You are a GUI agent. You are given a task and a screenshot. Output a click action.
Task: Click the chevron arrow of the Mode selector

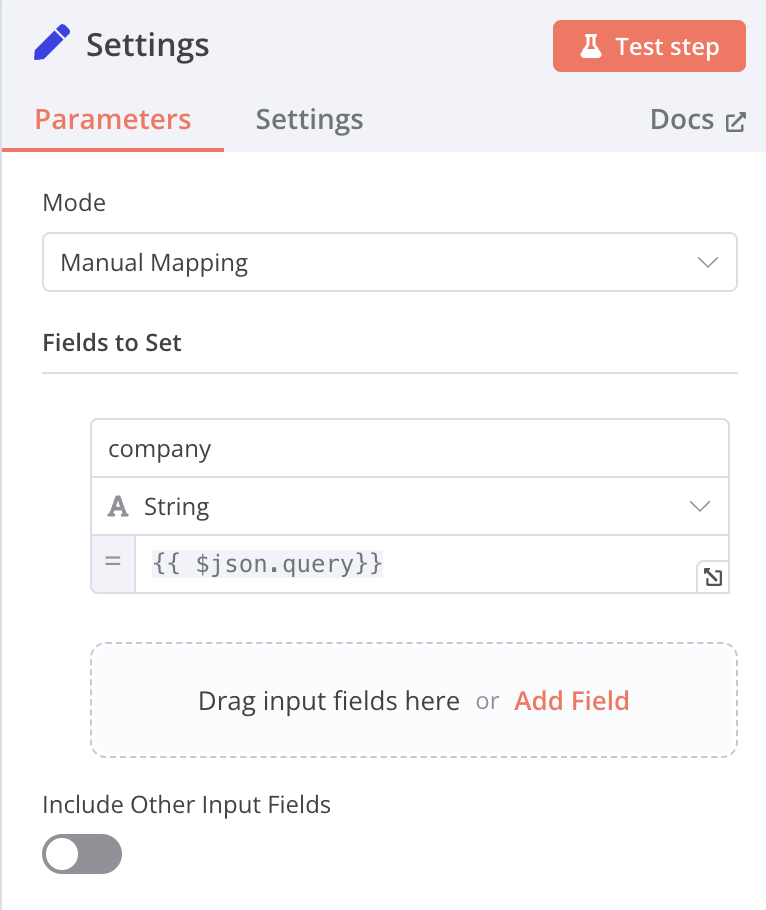pos(708,263)
